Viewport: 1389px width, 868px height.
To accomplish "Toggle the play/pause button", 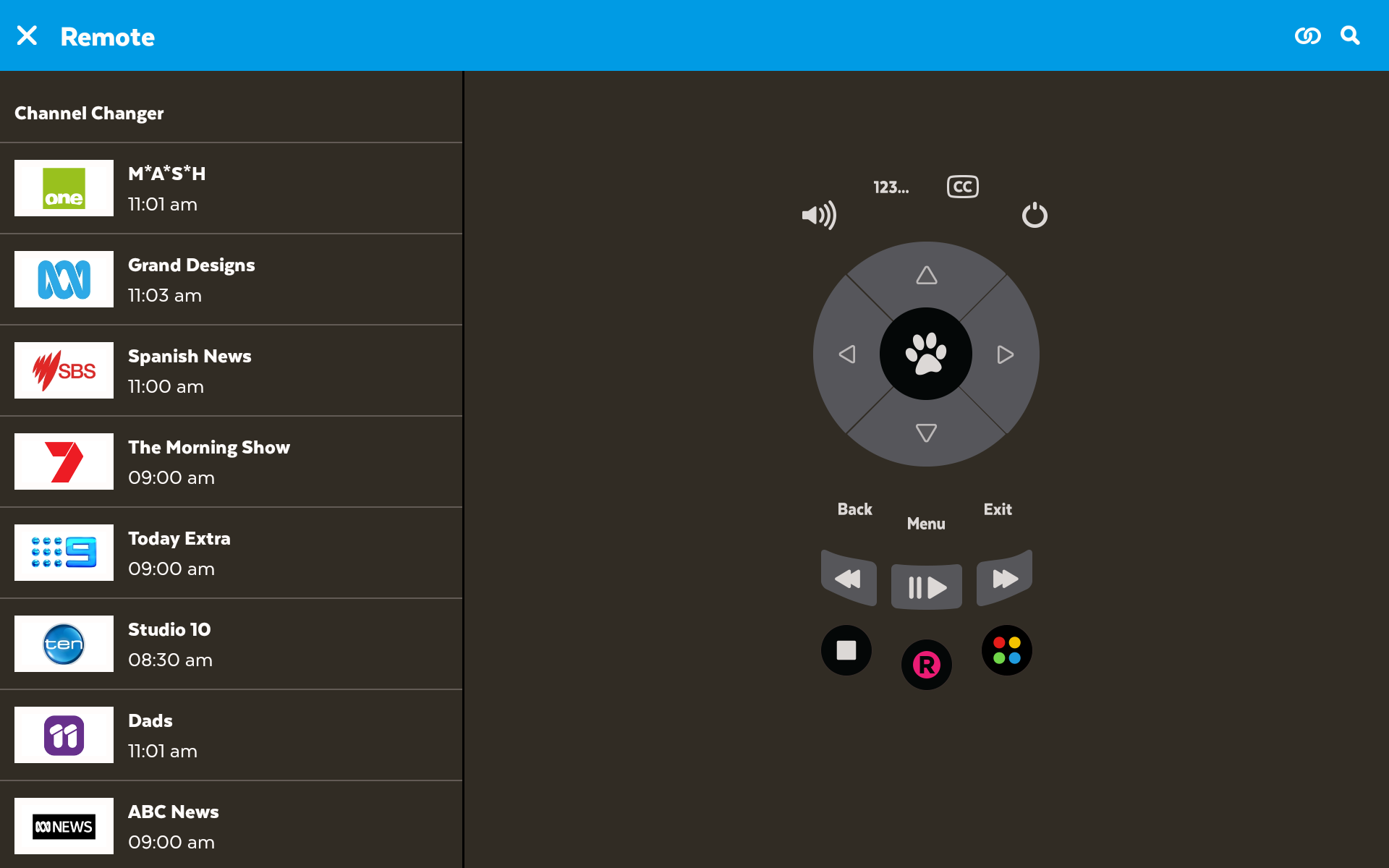I will pos(927,587).
